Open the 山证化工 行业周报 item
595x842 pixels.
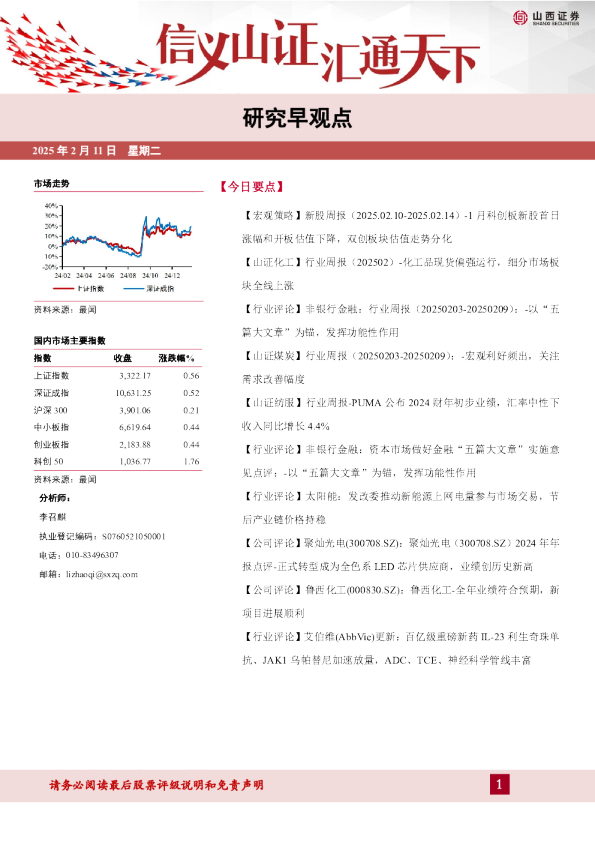401,274
